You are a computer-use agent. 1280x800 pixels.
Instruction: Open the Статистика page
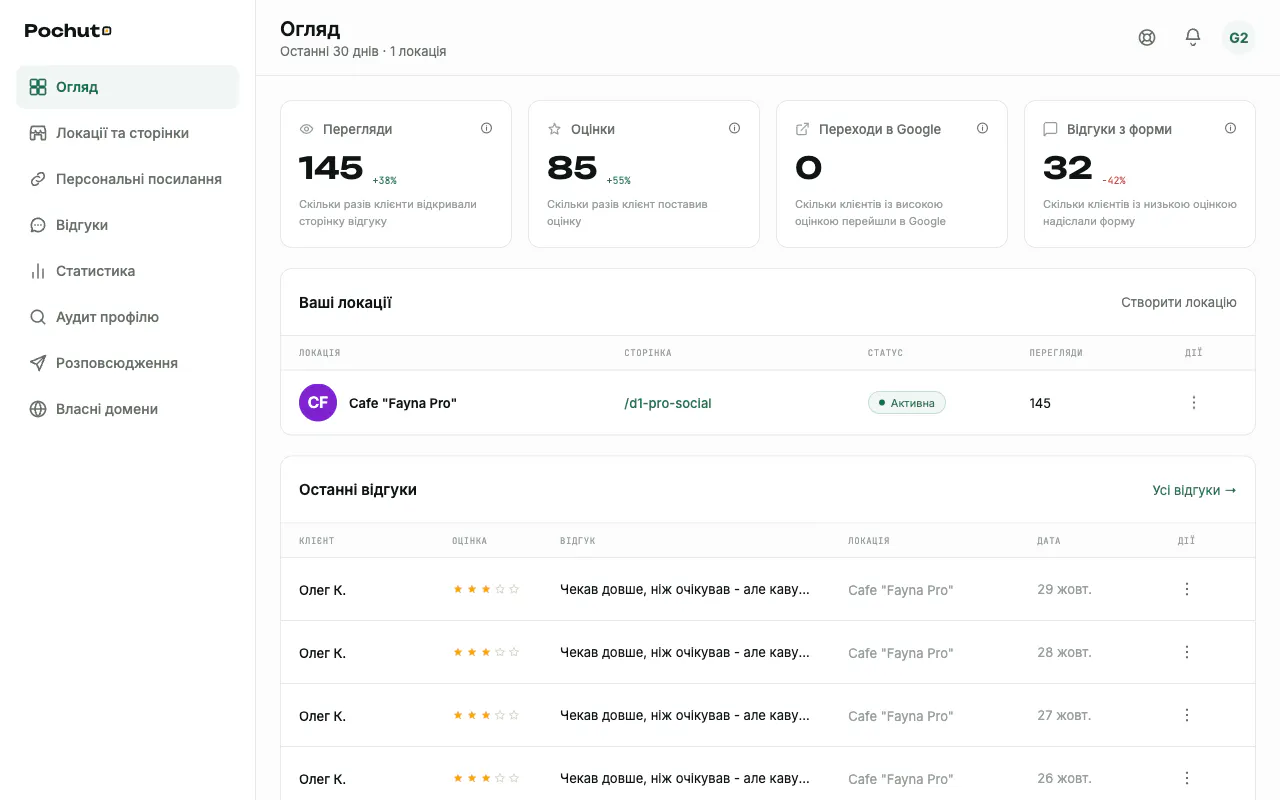click(128, 271)
